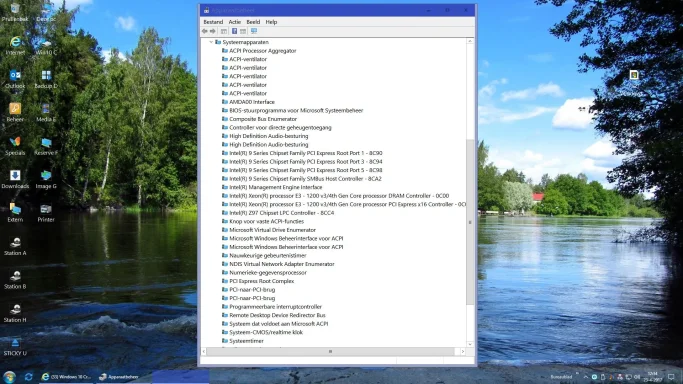Select PCI Express Root Port 3 - 8C94
683x384 pixels.
306,162
